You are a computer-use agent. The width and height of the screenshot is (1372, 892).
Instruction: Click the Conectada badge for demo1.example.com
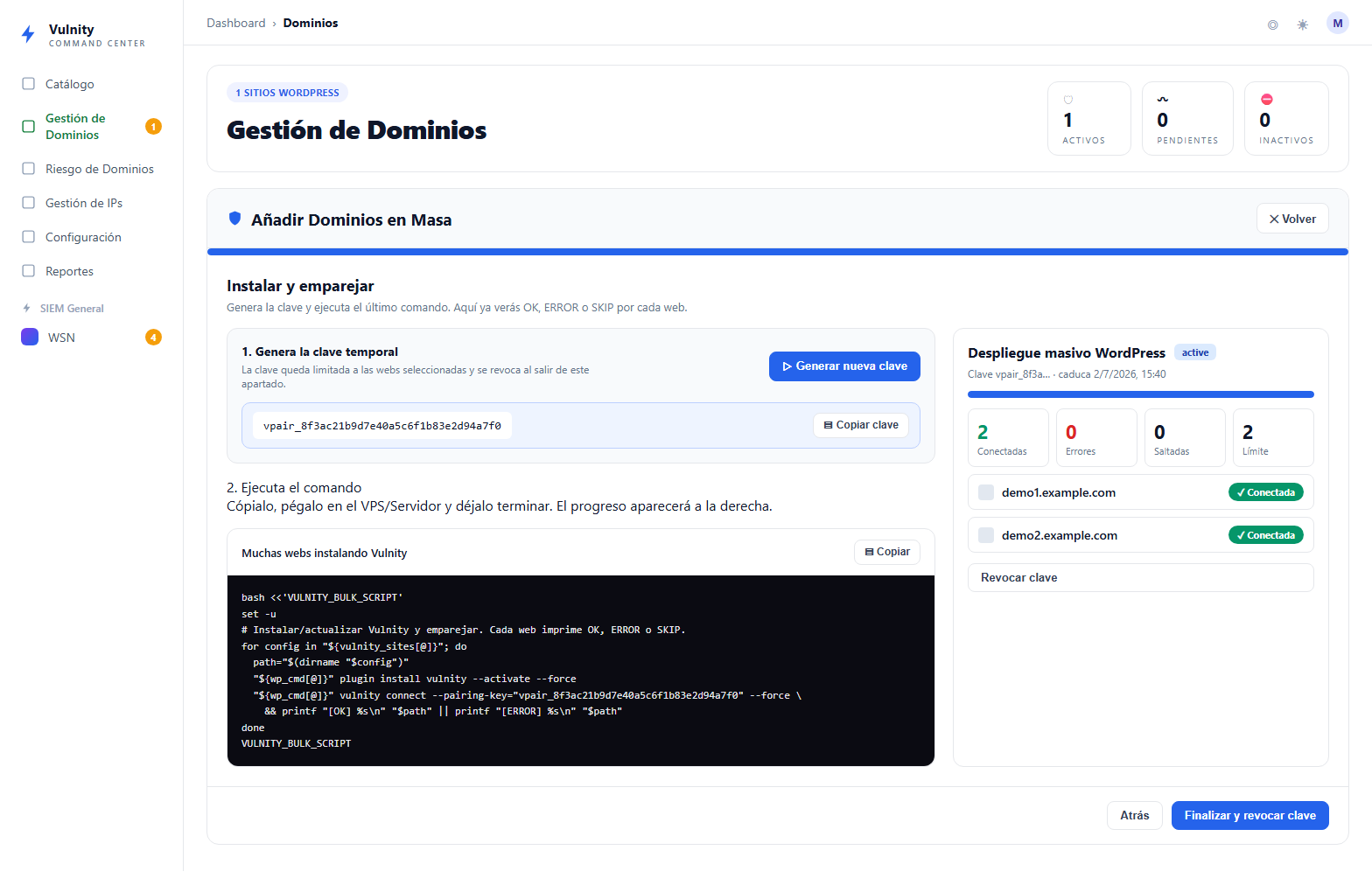coord(1265,492)
